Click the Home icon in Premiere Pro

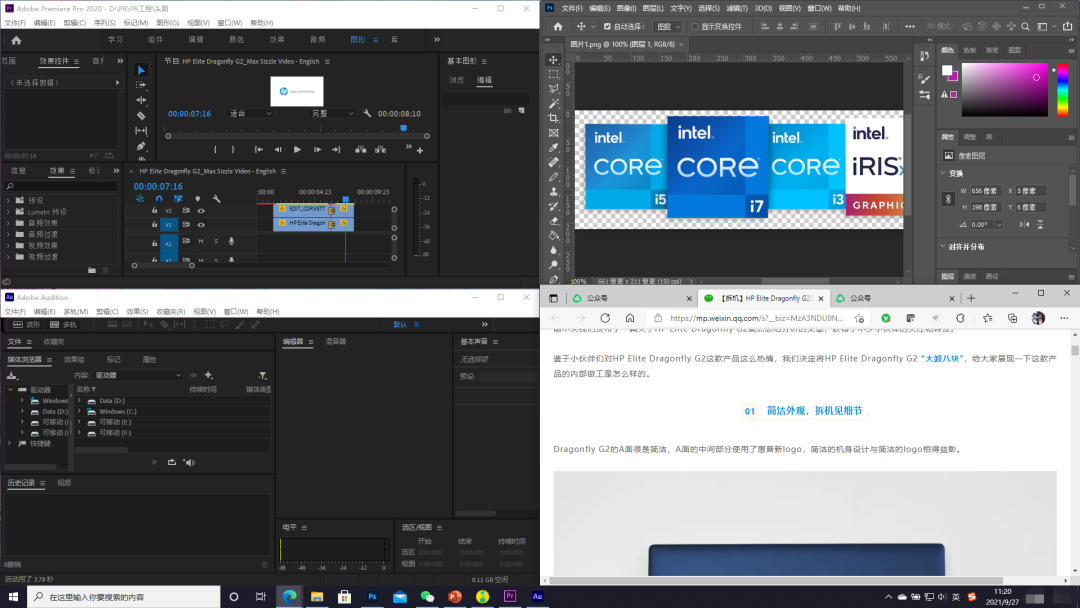17,40
